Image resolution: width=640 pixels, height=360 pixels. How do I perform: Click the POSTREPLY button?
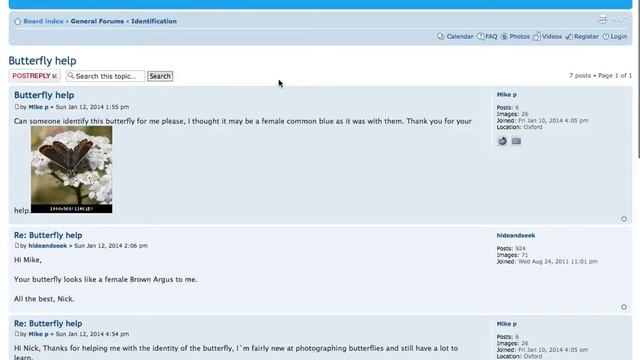click(35, 76)
